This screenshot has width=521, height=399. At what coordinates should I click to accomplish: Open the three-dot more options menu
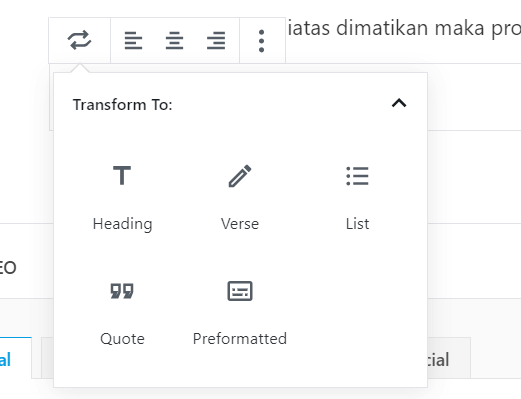point(262,41)
